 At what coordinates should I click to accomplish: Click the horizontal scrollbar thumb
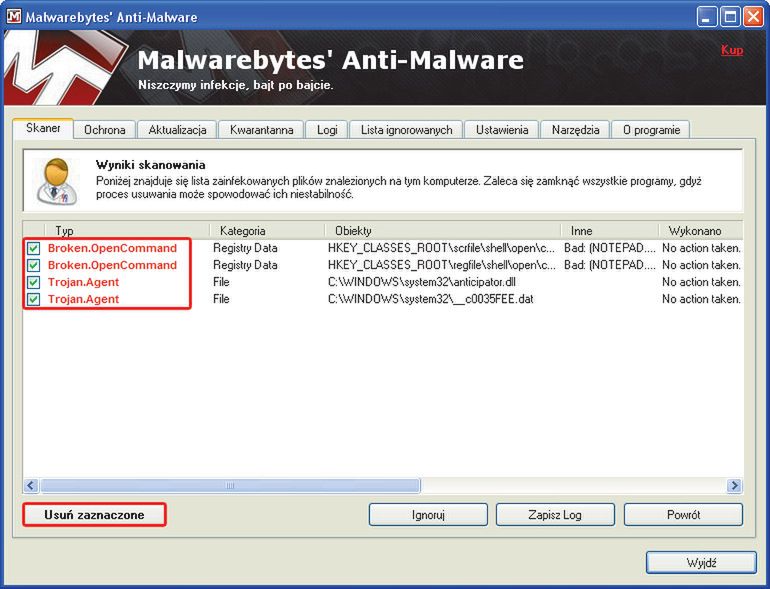(x=230, y=486)
